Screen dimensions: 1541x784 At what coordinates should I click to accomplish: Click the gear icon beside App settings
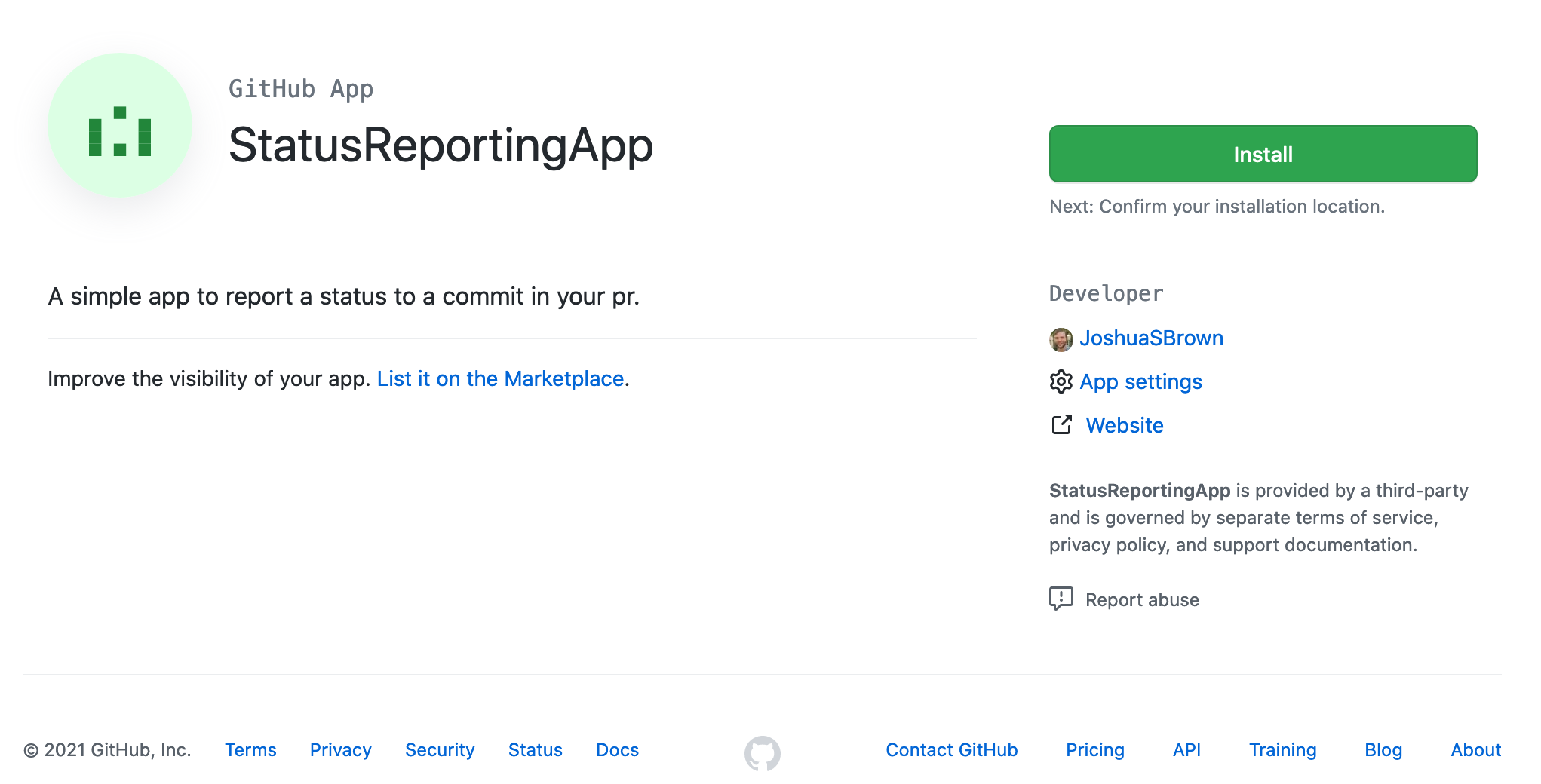(1061, 382)
